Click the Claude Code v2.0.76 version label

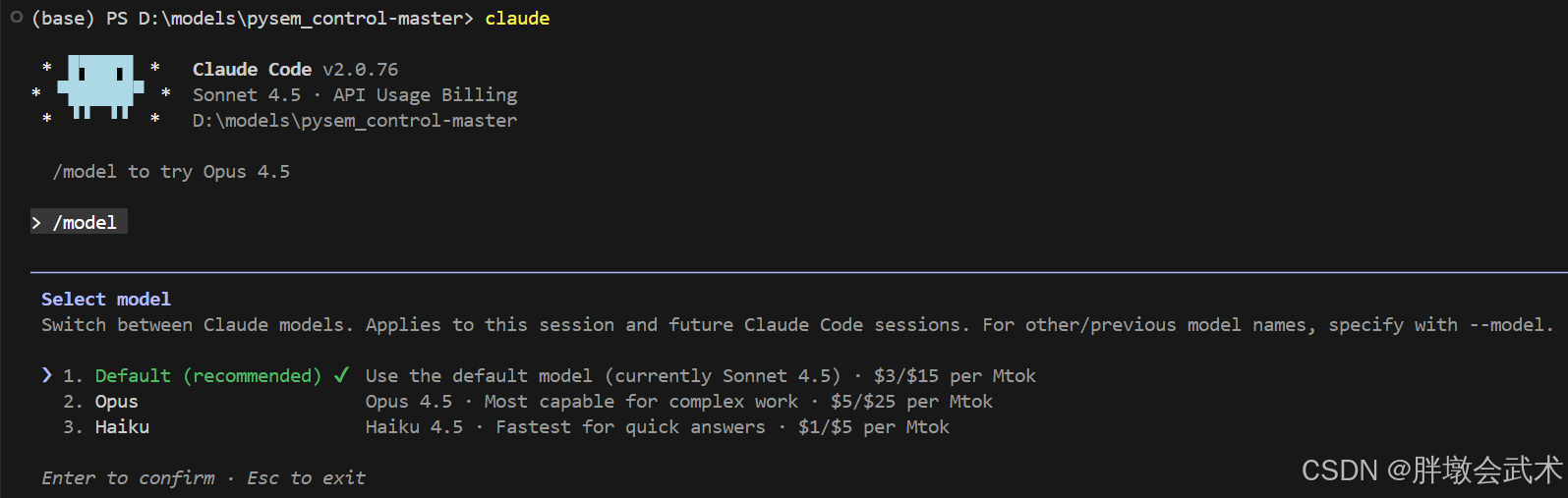point(295,70)
